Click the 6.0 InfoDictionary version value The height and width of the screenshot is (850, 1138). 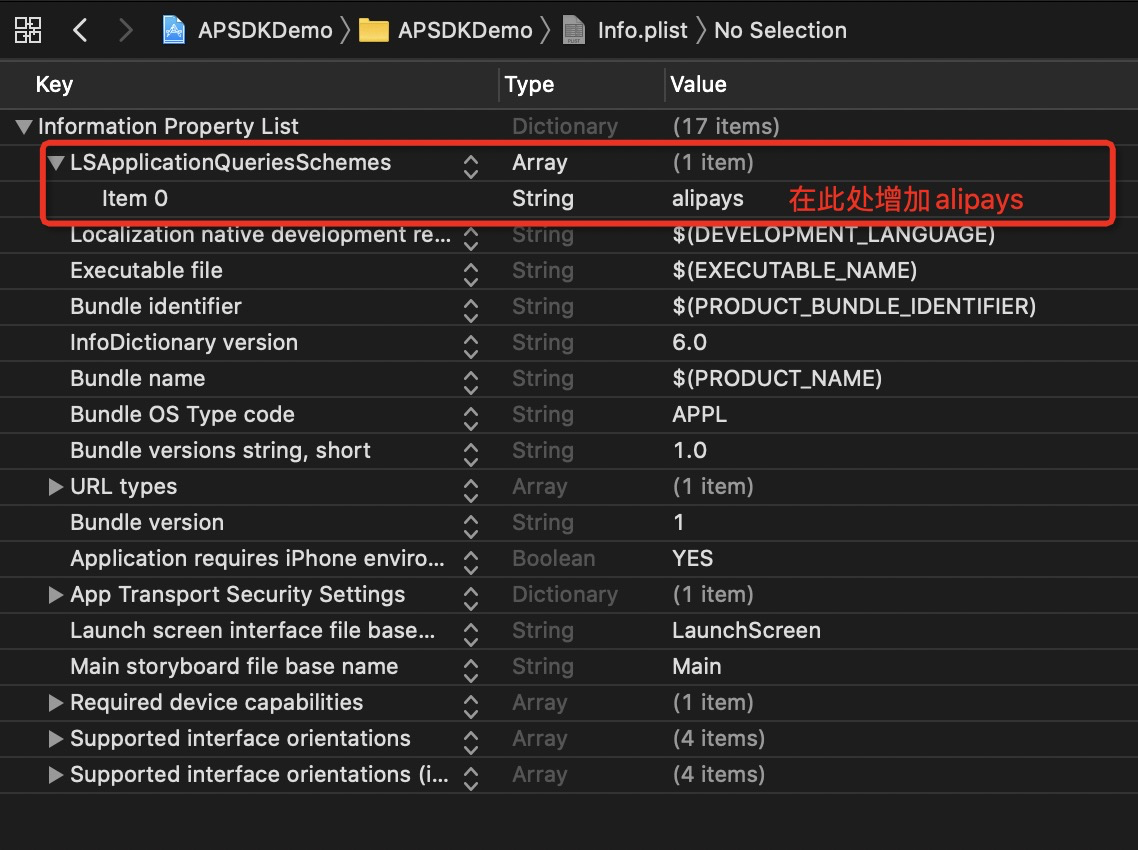coord(689,343)
